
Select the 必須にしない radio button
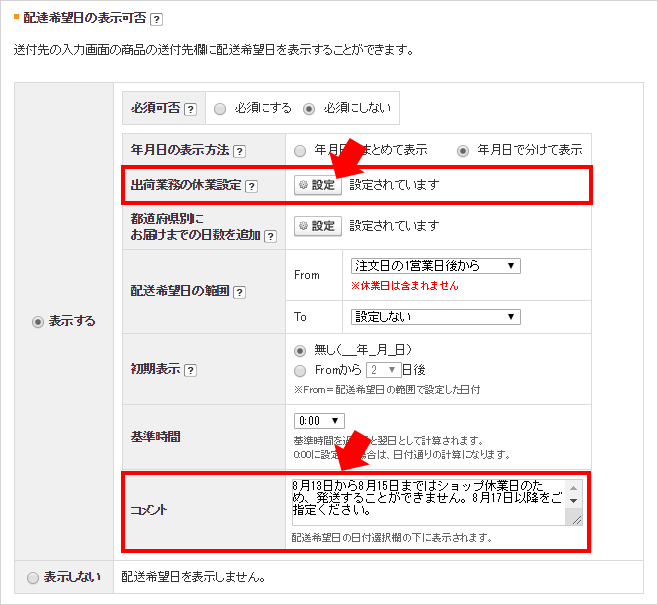click(309, 109)
